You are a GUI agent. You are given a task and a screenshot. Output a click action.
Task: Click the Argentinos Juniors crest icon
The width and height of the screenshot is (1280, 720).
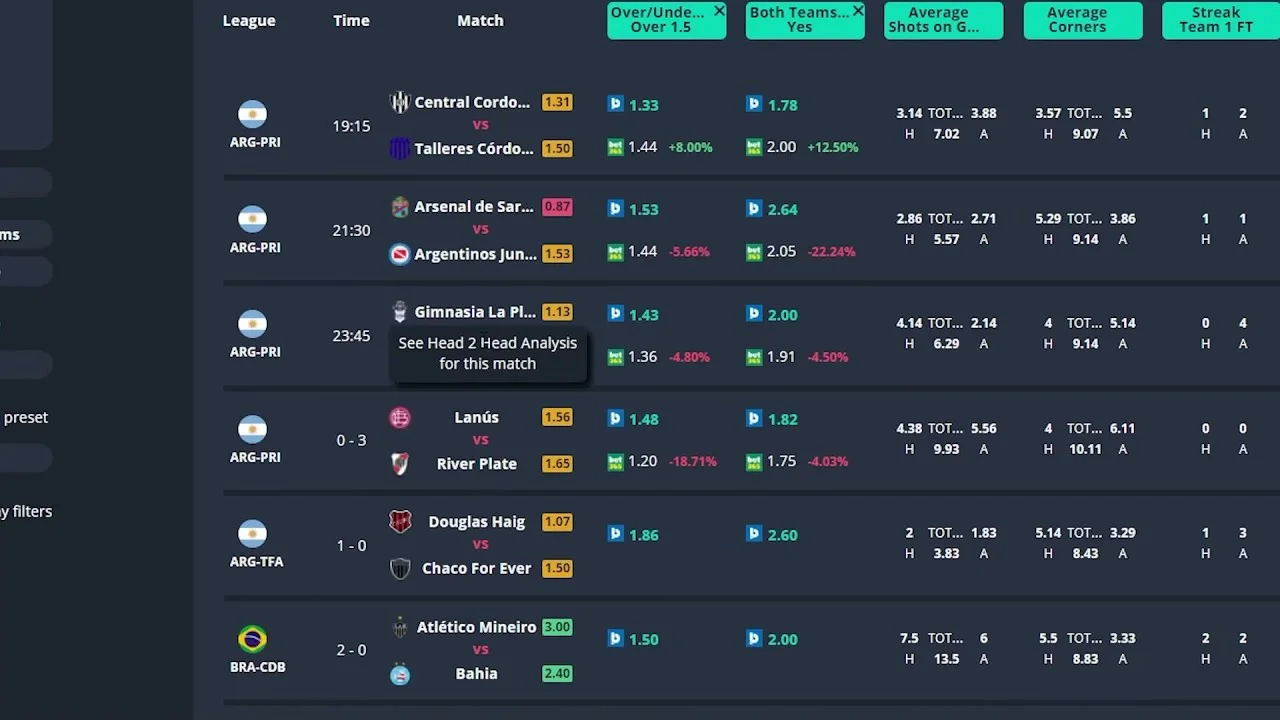tap(400, 254)
